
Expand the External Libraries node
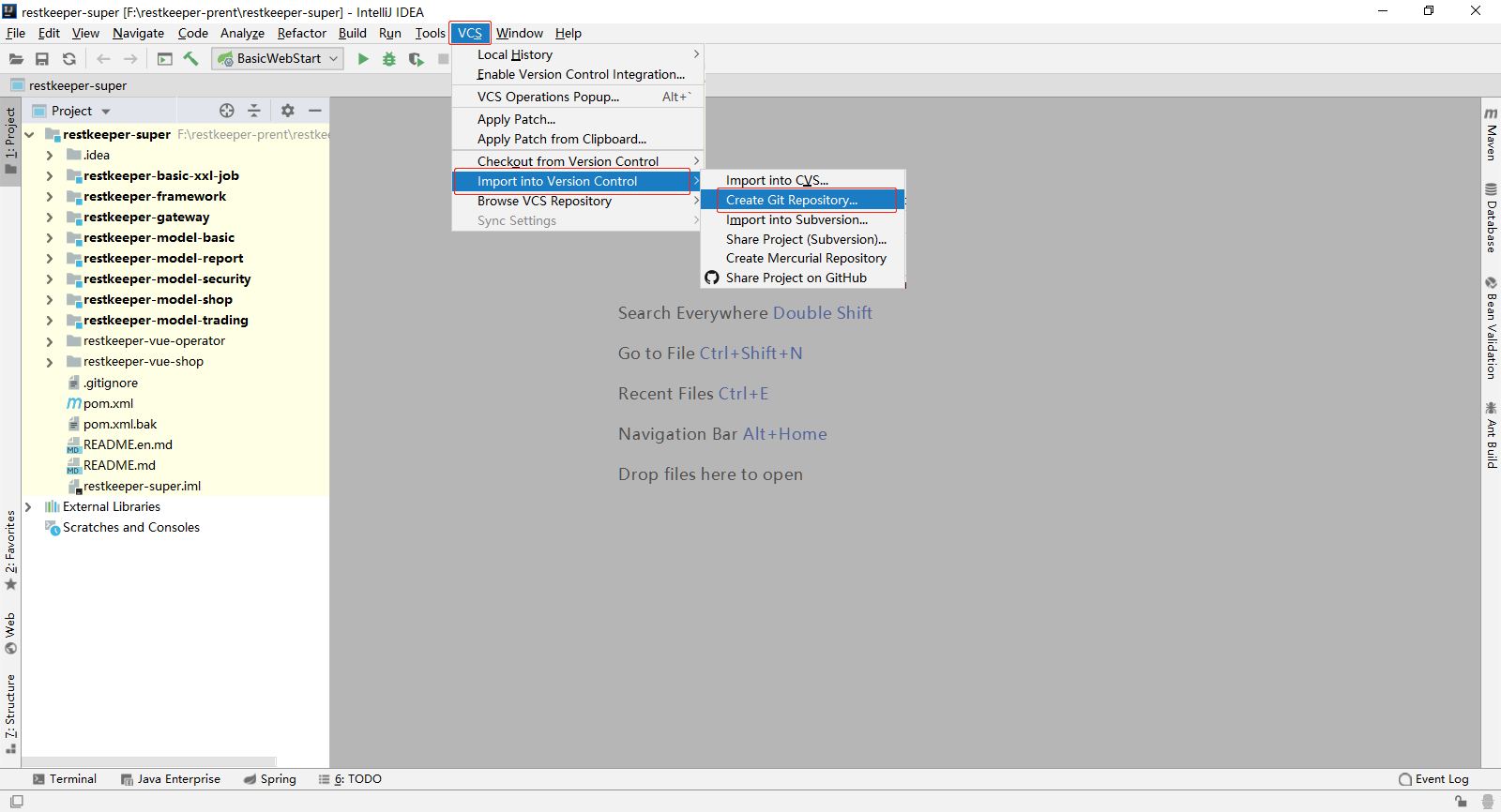point(29,507)
